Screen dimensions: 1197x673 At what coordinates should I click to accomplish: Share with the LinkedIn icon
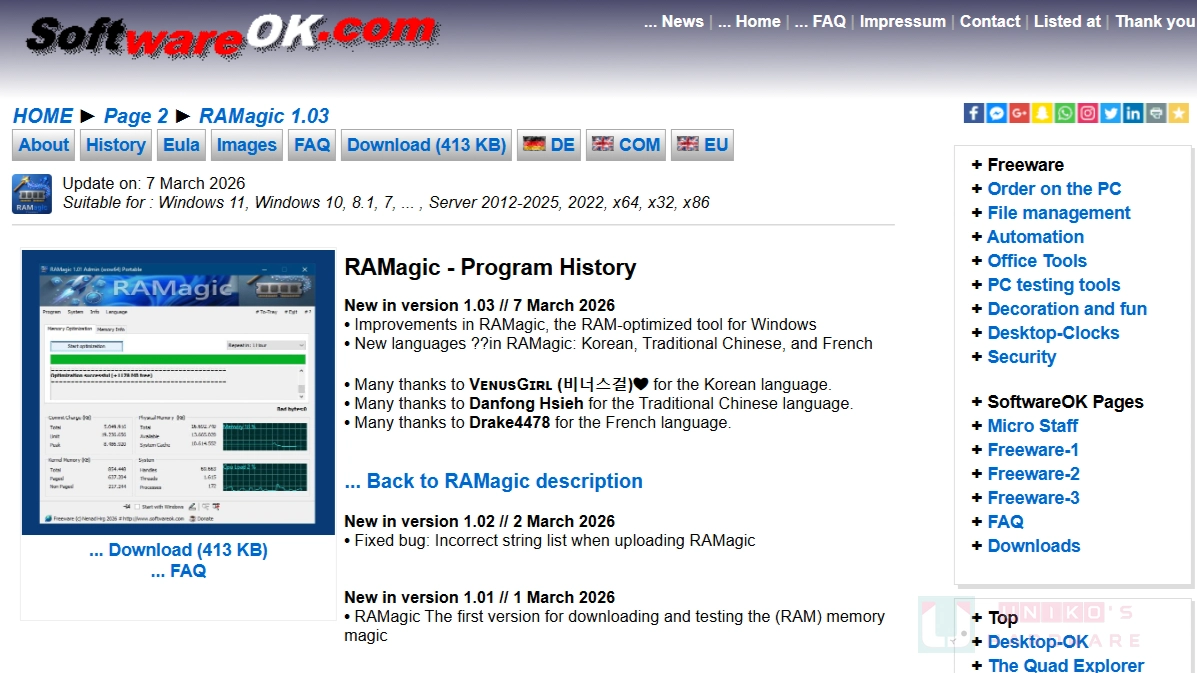pos(1133,114)
